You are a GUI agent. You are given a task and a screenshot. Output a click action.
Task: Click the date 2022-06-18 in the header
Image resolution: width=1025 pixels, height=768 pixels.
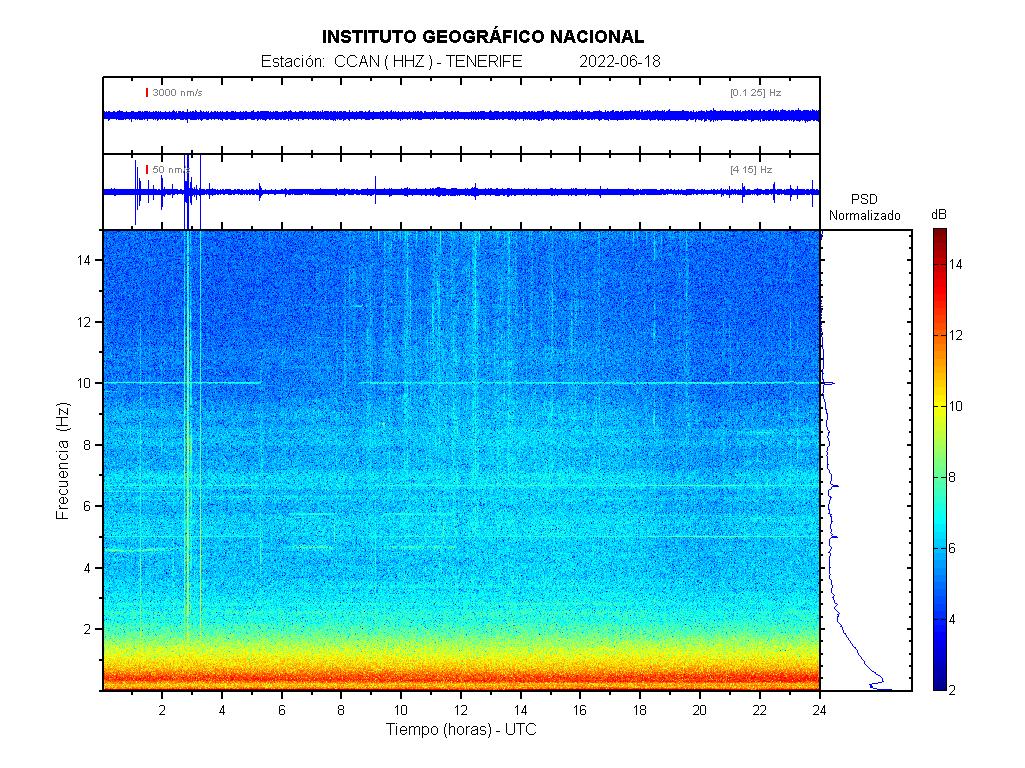[619, 62]
